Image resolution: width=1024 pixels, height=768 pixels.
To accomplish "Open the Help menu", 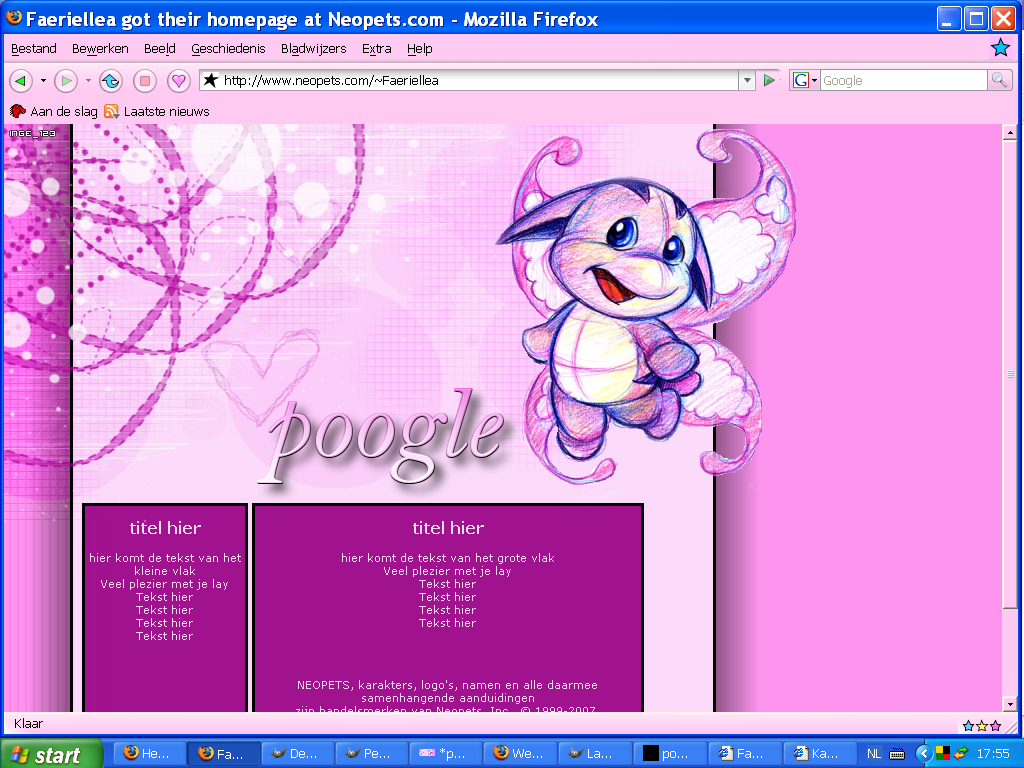I will click(x=420, y=48).
